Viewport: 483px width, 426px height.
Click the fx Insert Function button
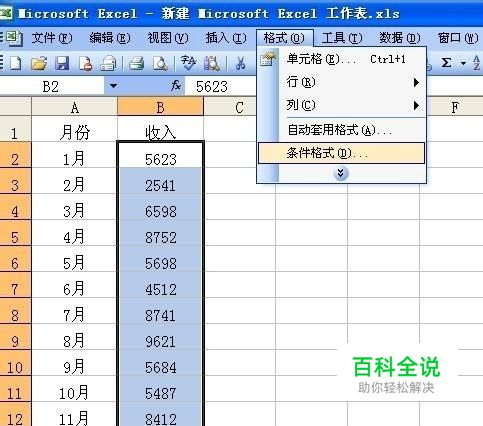pyautogui.click(x=176, y=86)
